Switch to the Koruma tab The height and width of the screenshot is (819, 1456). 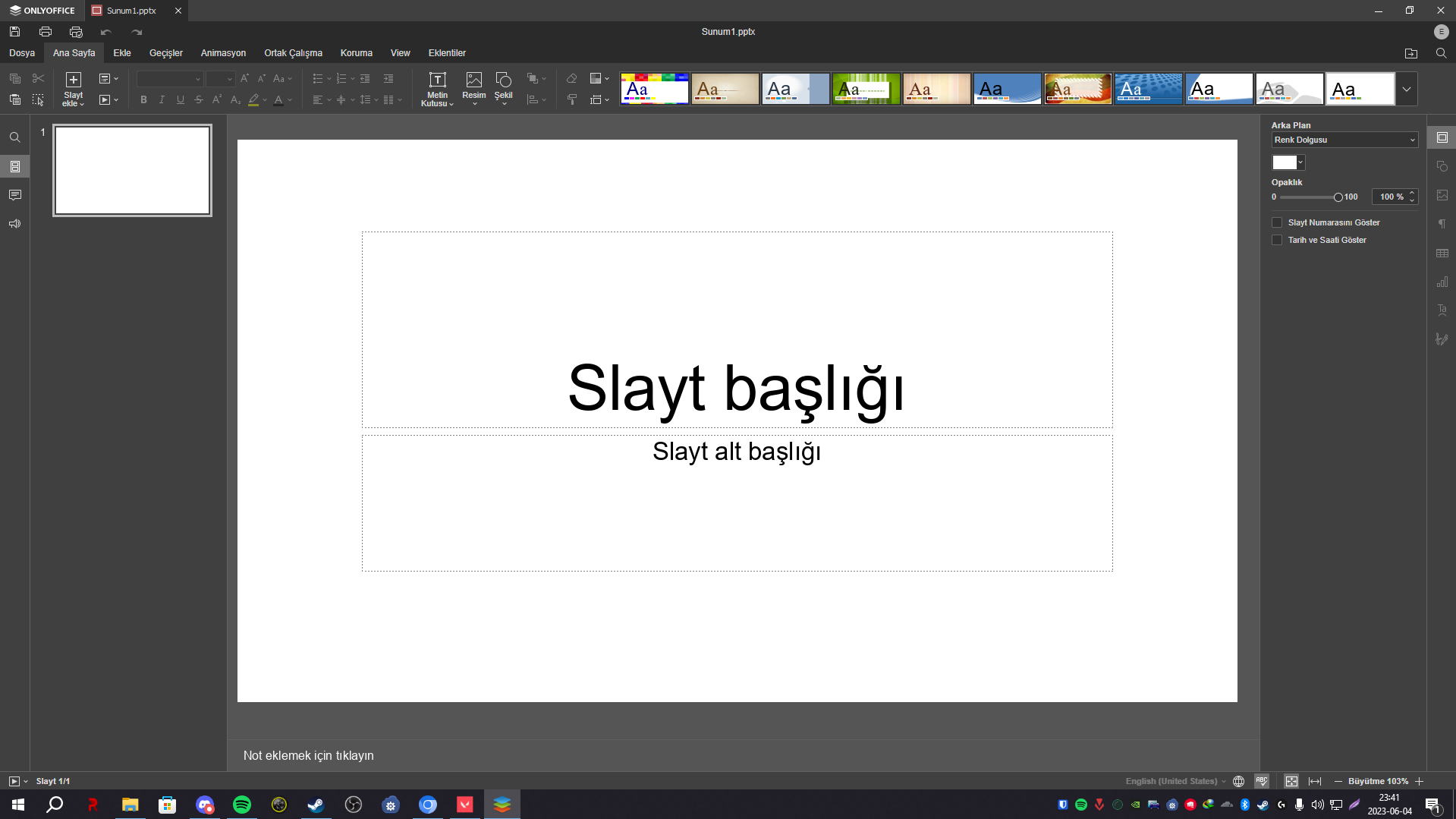click(x=357, y=53)
